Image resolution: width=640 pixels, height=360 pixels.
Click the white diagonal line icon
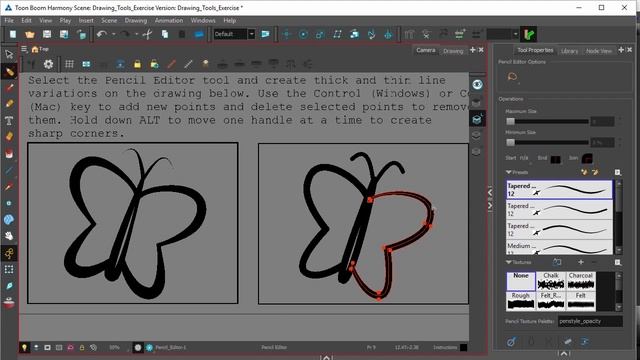188,64
